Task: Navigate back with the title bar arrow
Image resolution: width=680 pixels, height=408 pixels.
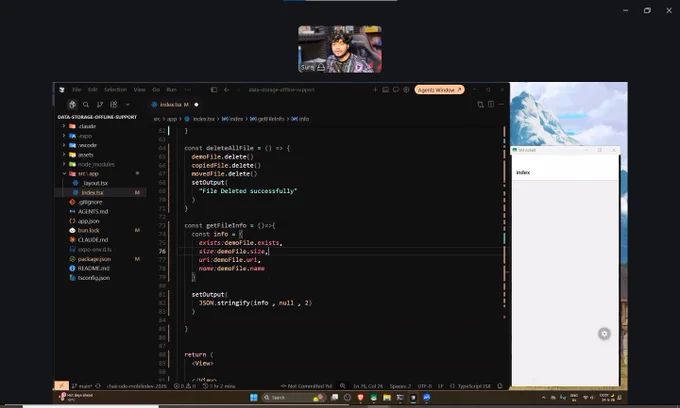Action: click(226, 90)
